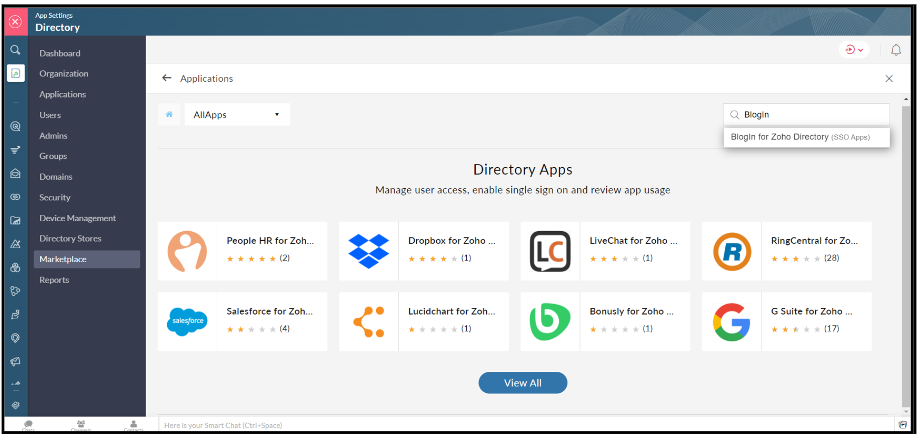
Task: Click the icon at Smart Chat bar's right end
Action: coord(903,425)
